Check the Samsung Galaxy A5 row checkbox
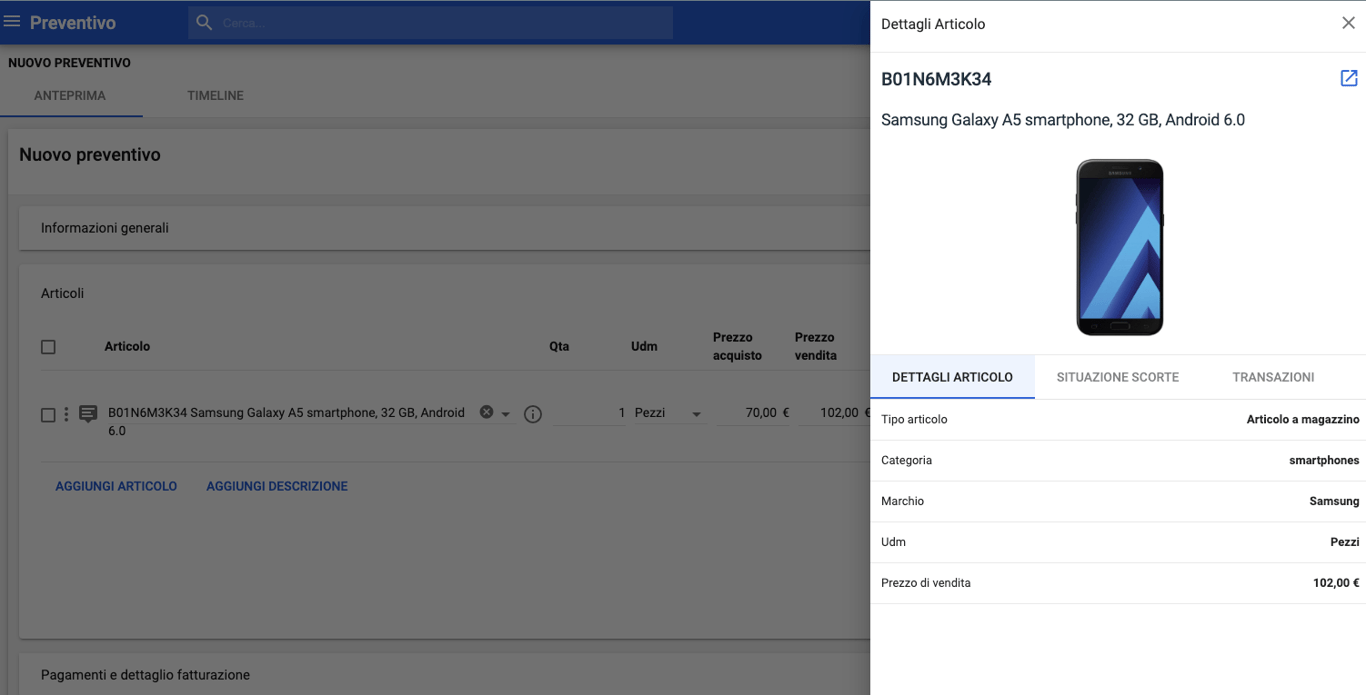The height and width of the screenshot is (695, 1366). pos(48,415)
